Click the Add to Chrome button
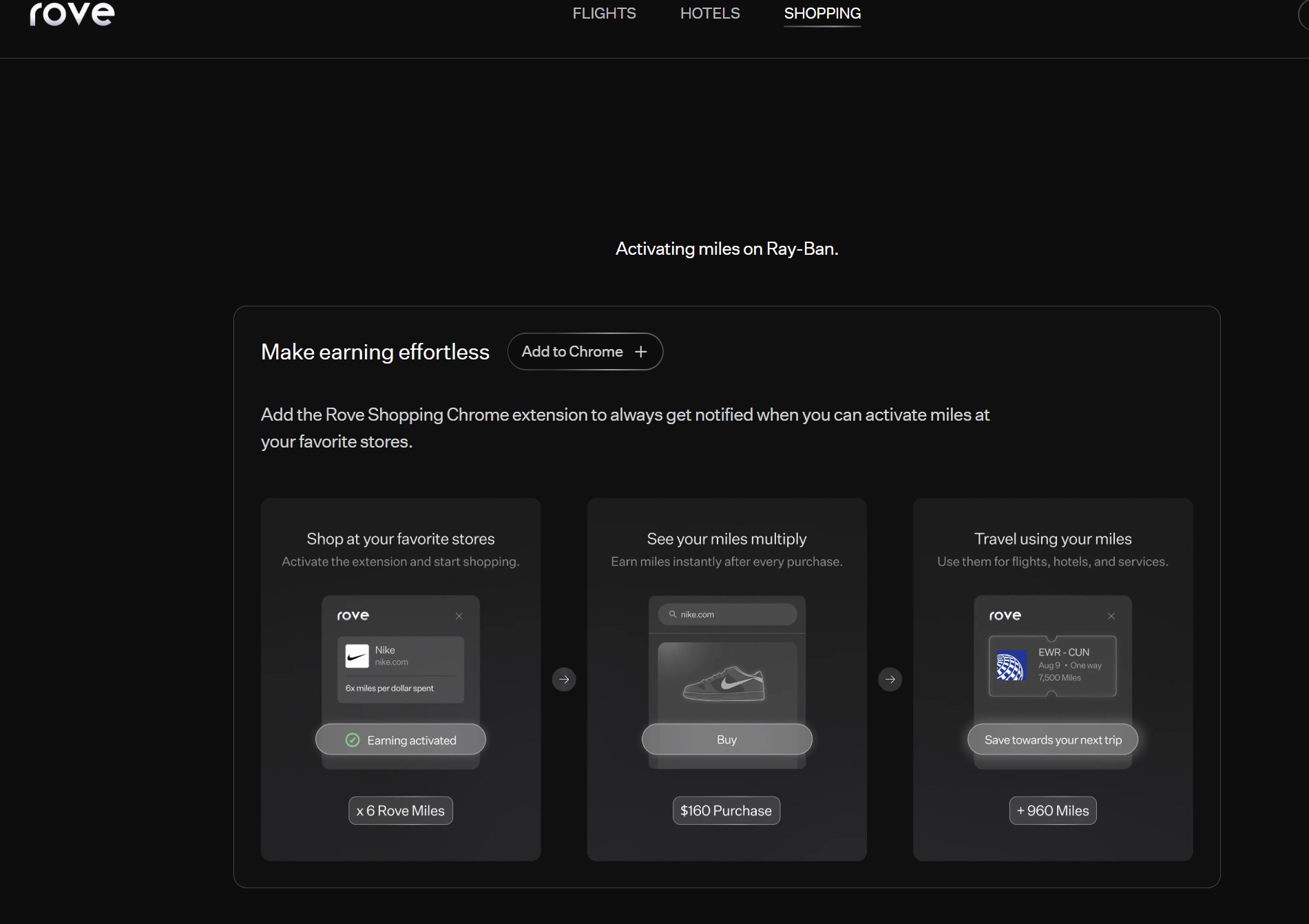Image resolution: width=1309 pixels, height=924 pixels. (x=585, y=351)
